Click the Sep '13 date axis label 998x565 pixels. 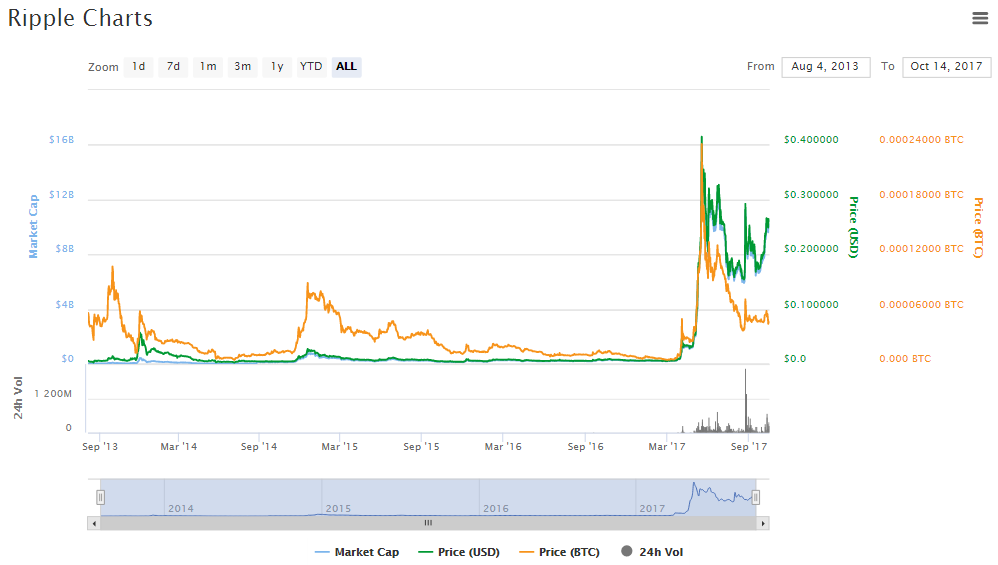coord(100,447)
